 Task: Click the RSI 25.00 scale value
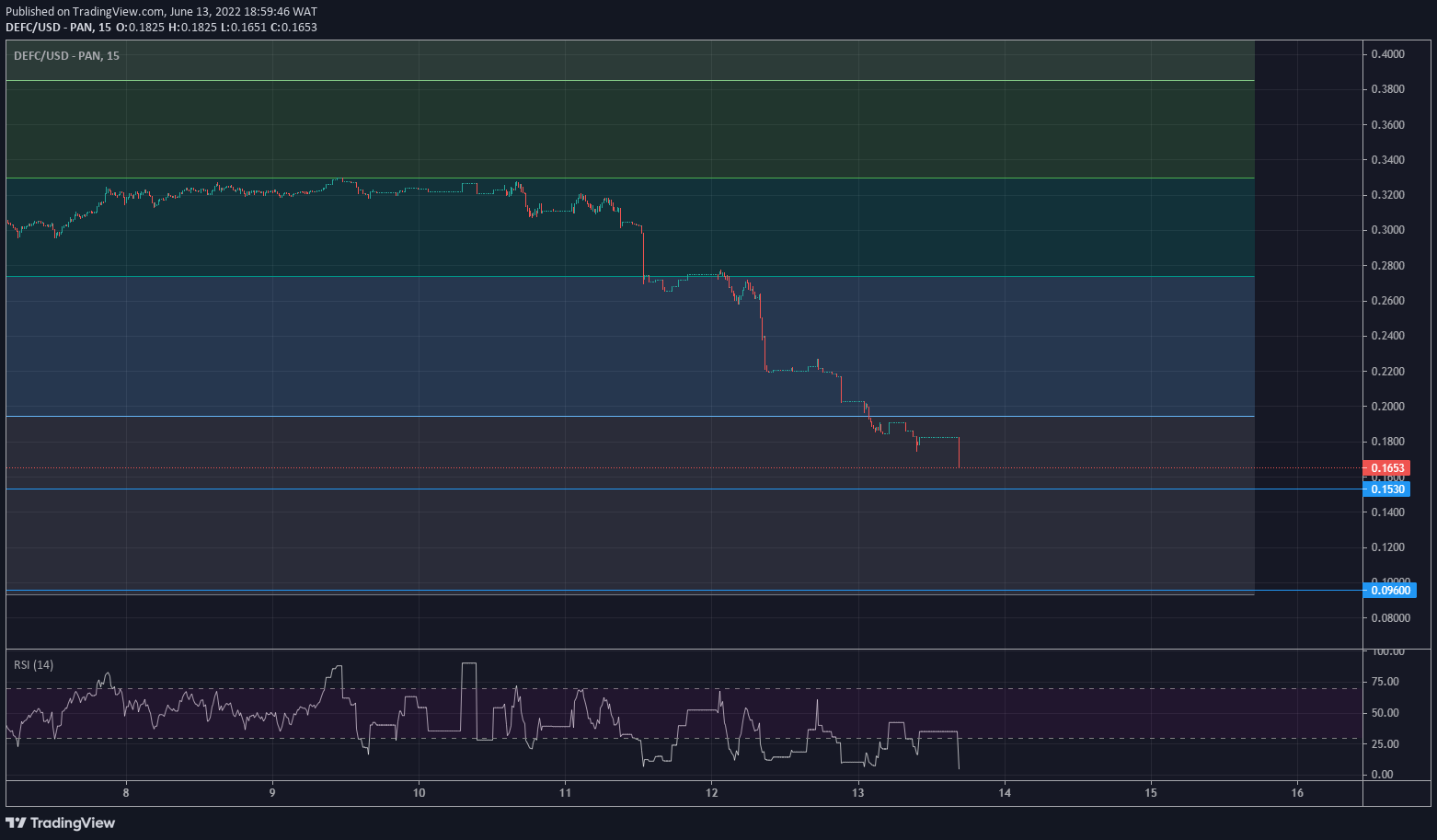(1385, 744)
